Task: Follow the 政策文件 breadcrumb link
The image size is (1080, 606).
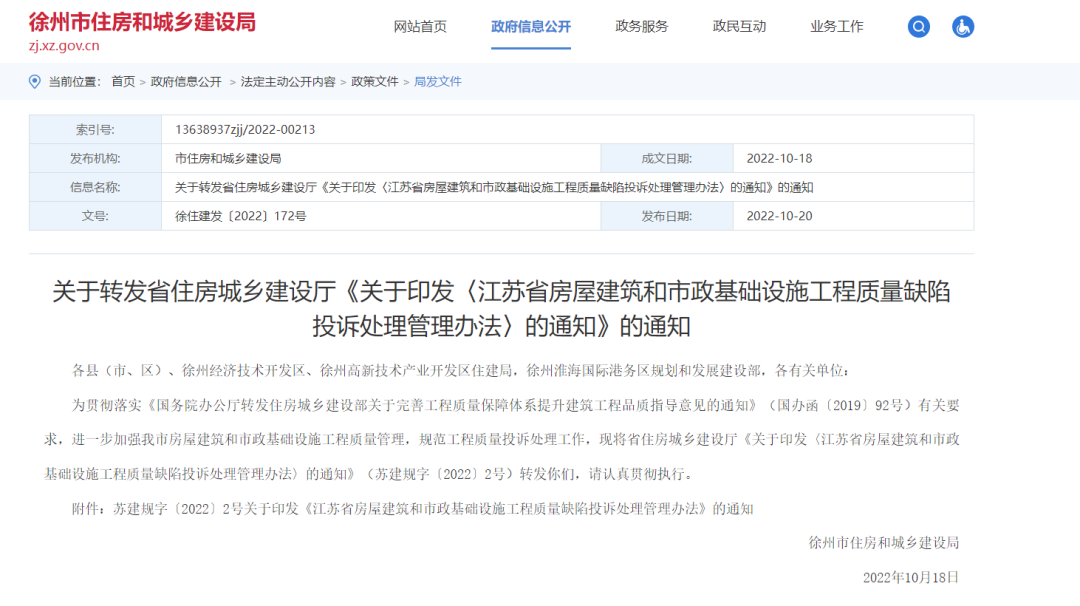Action: click(375, 81)
